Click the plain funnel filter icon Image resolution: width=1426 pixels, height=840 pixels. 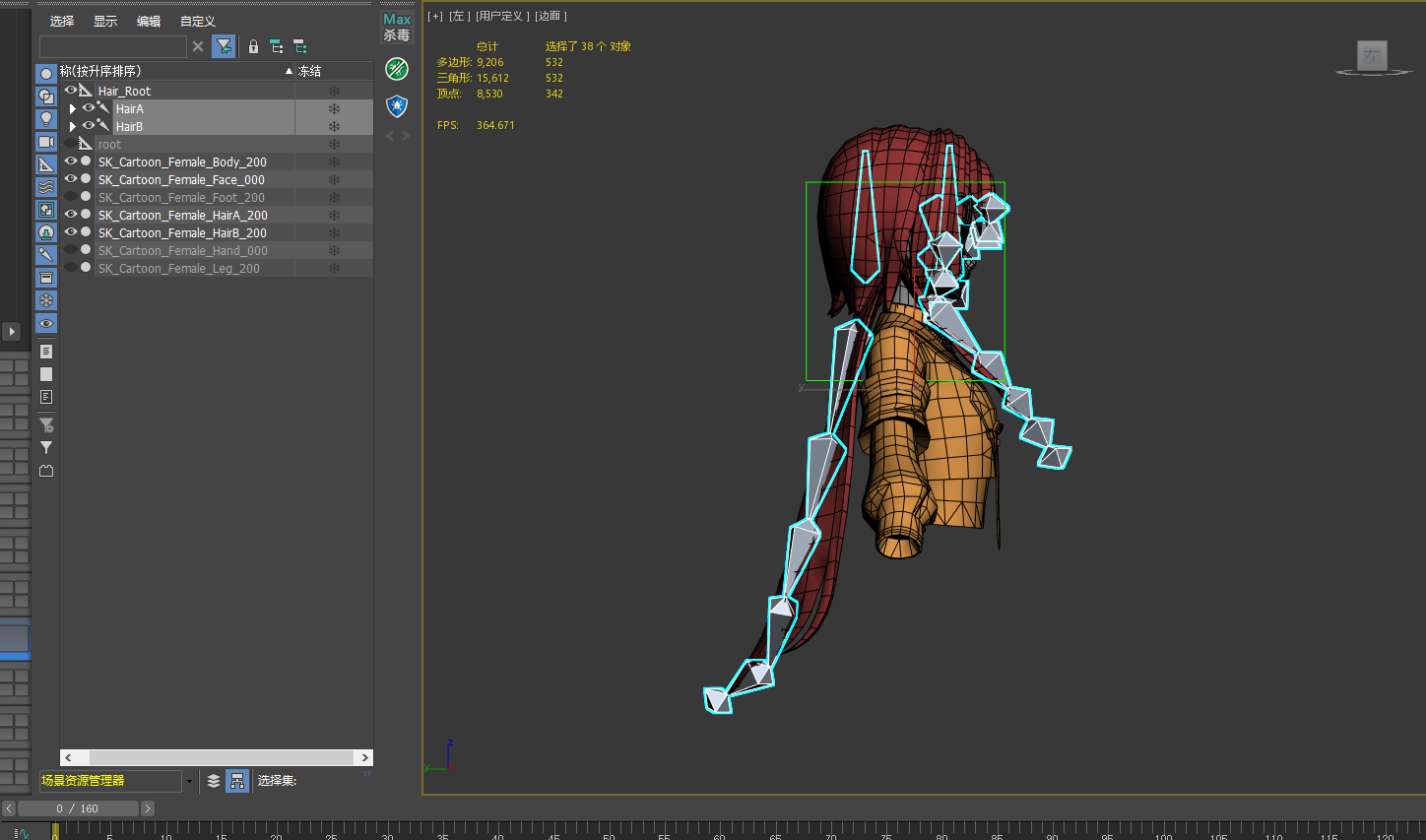point(46,448)
